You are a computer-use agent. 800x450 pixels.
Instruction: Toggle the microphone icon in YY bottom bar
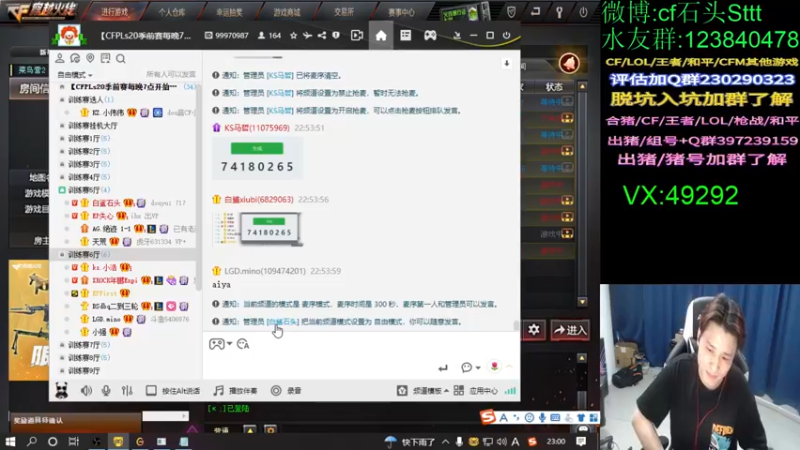(106, 390)
